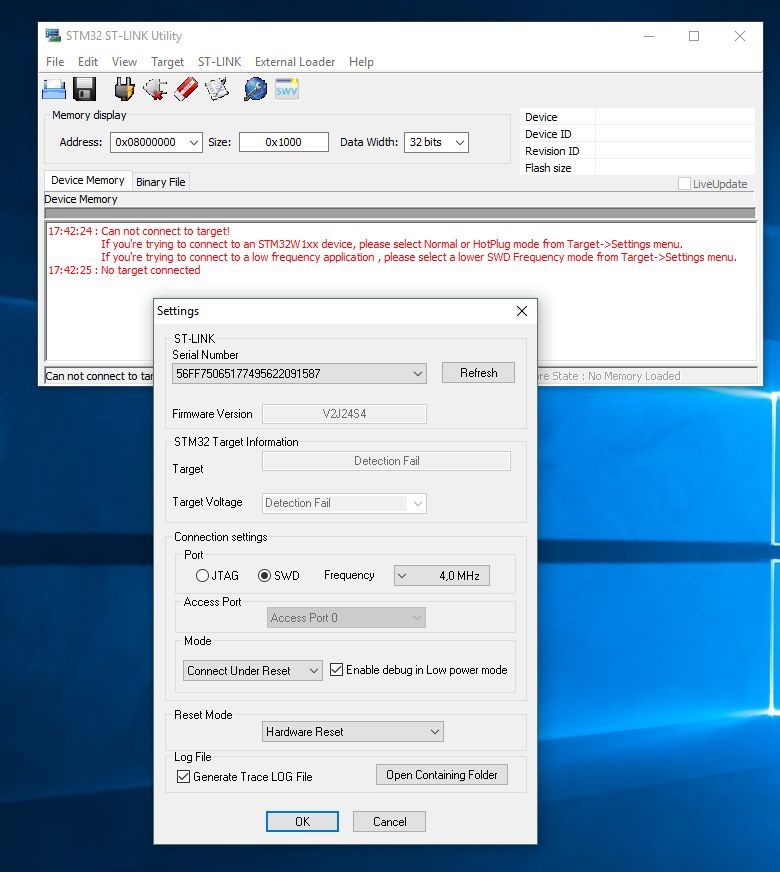The image size is (780, 872).
Task: Maximize the STM32 ST-LINK Utility window
Action: 694,36
